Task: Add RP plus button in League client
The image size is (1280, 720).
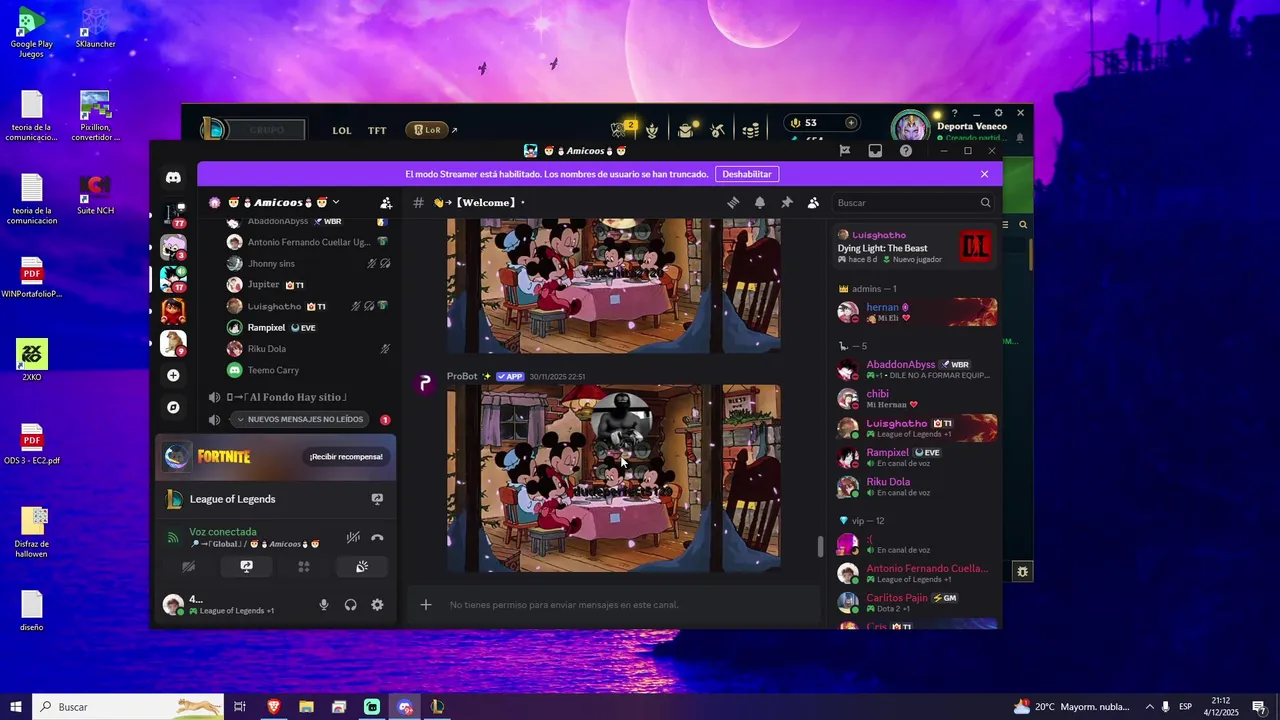Action: click(x=851, y=123)
